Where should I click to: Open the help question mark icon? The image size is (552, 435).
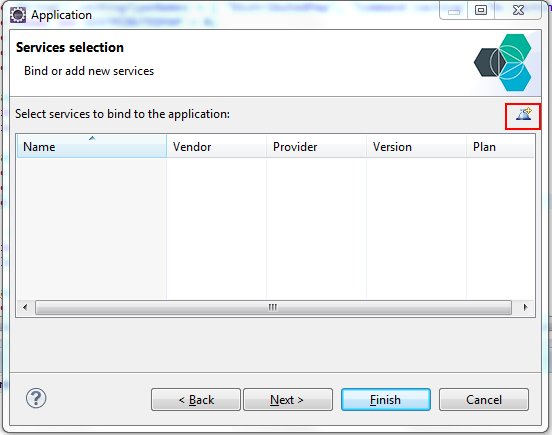coord(36,398)
